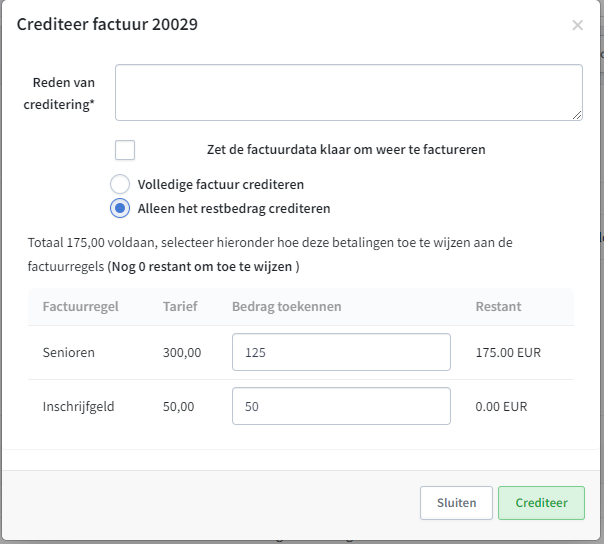Click the Tarief column header
Viewport: 604px width, 544px height.
point(180,307)
